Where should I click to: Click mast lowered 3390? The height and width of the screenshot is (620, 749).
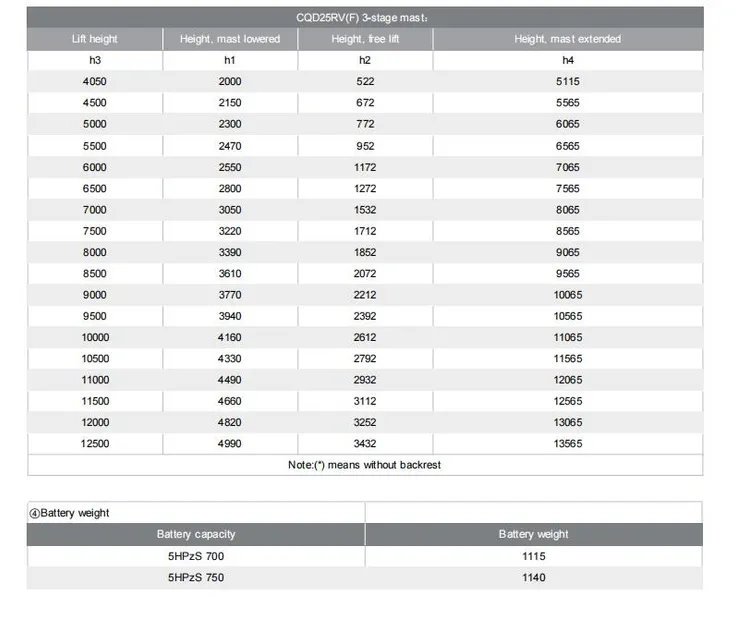pyautogui.click(x=230, y=252)
